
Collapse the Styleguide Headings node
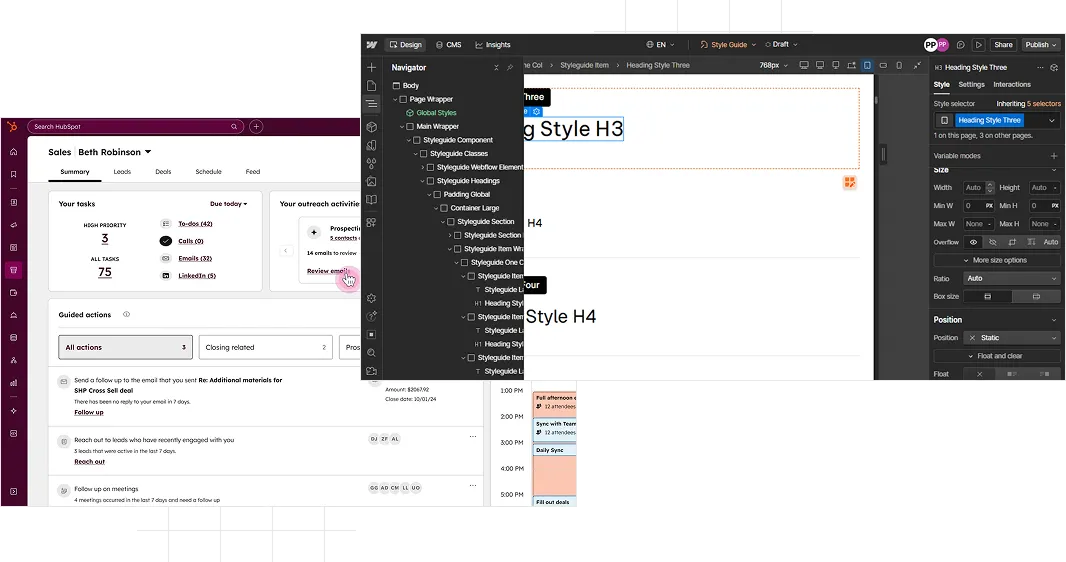click(422, 181)
